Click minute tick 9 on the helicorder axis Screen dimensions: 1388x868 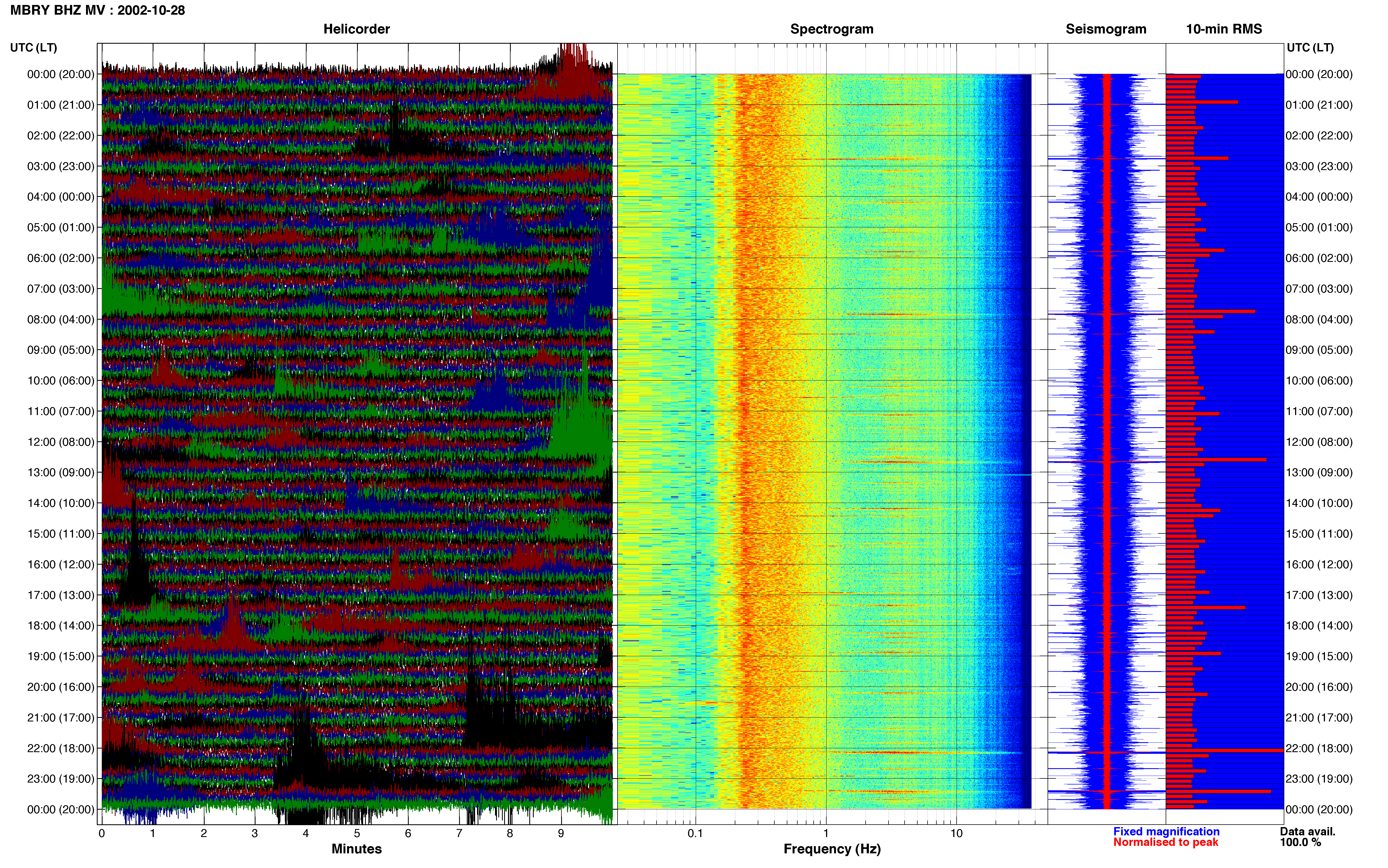(561, 833)
